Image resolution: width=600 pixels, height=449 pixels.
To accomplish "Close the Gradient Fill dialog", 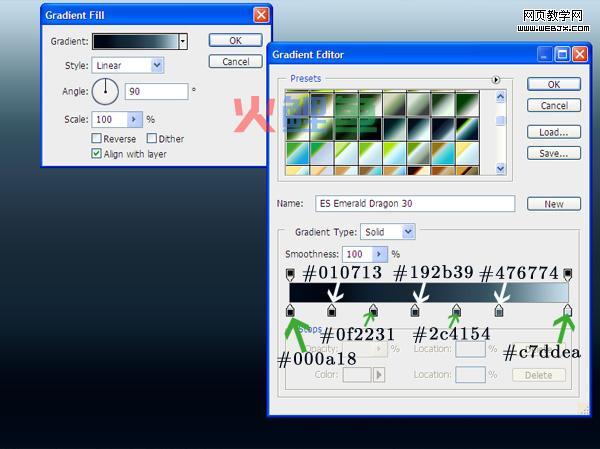I will [x=261, y=15].
